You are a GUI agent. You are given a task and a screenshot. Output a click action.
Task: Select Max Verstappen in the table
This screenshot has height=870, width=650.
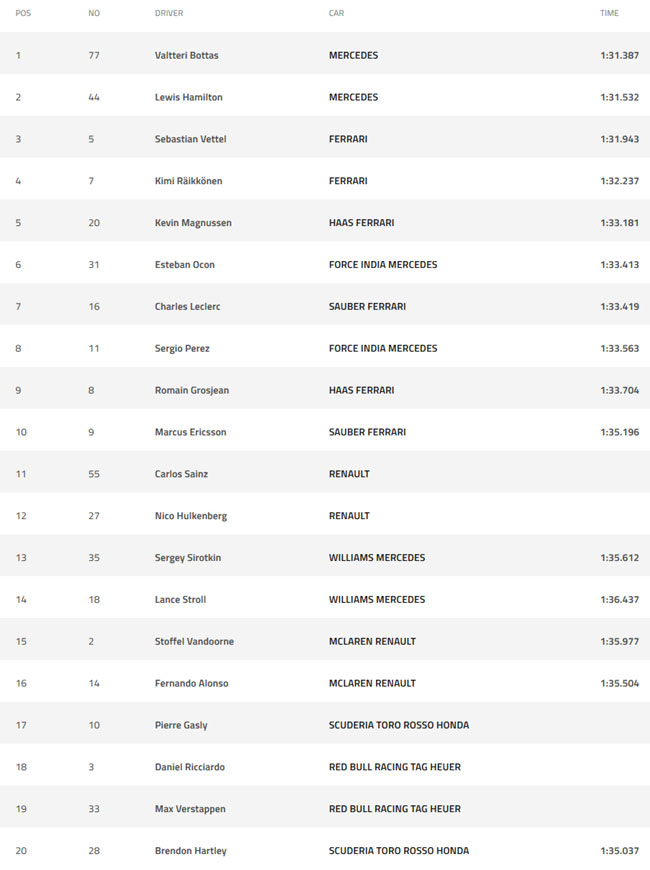(x=190, y=809)
